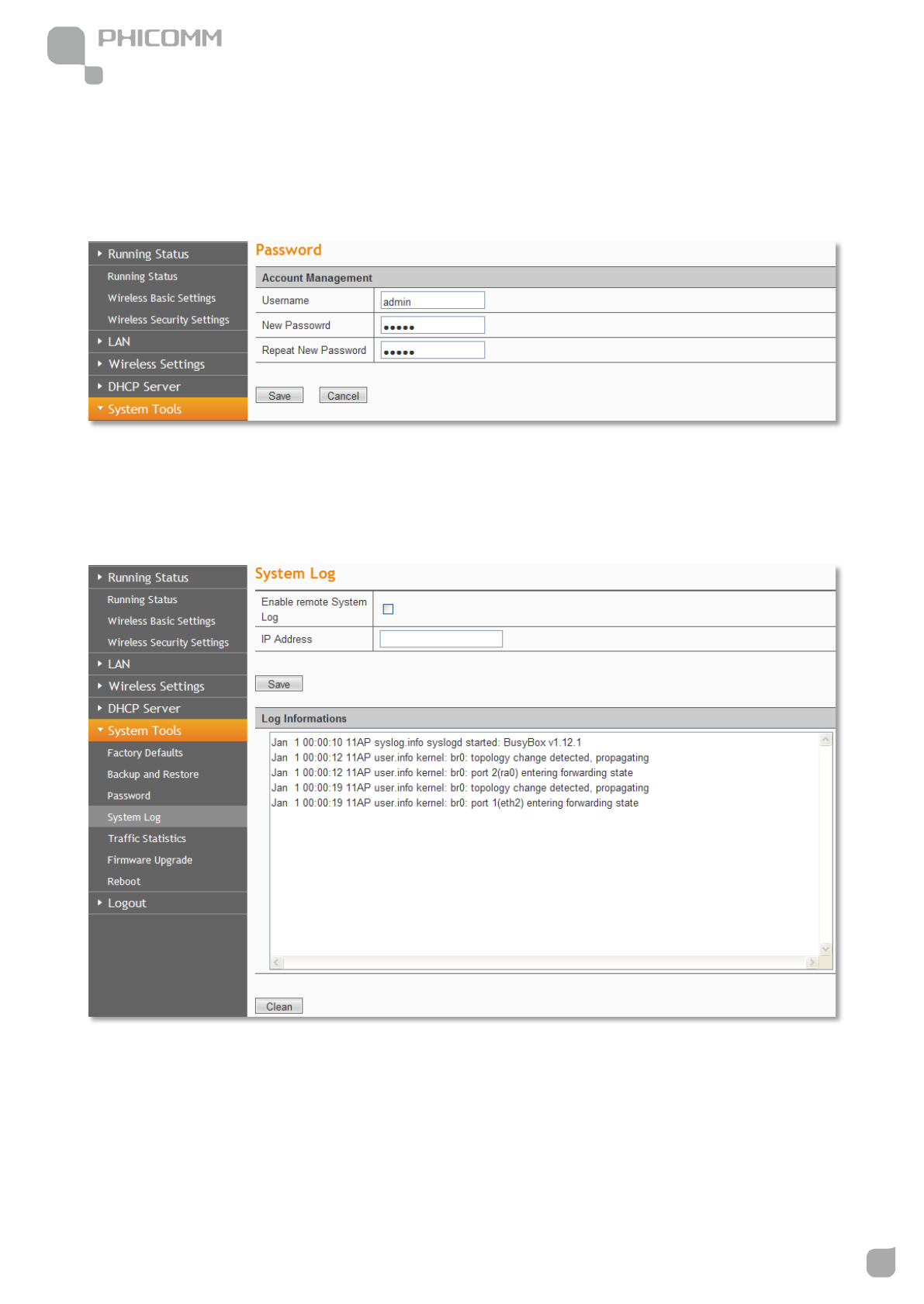Screen dimensions: 924x1304
Task: Click the New Password input field
Action: [432, 325]
